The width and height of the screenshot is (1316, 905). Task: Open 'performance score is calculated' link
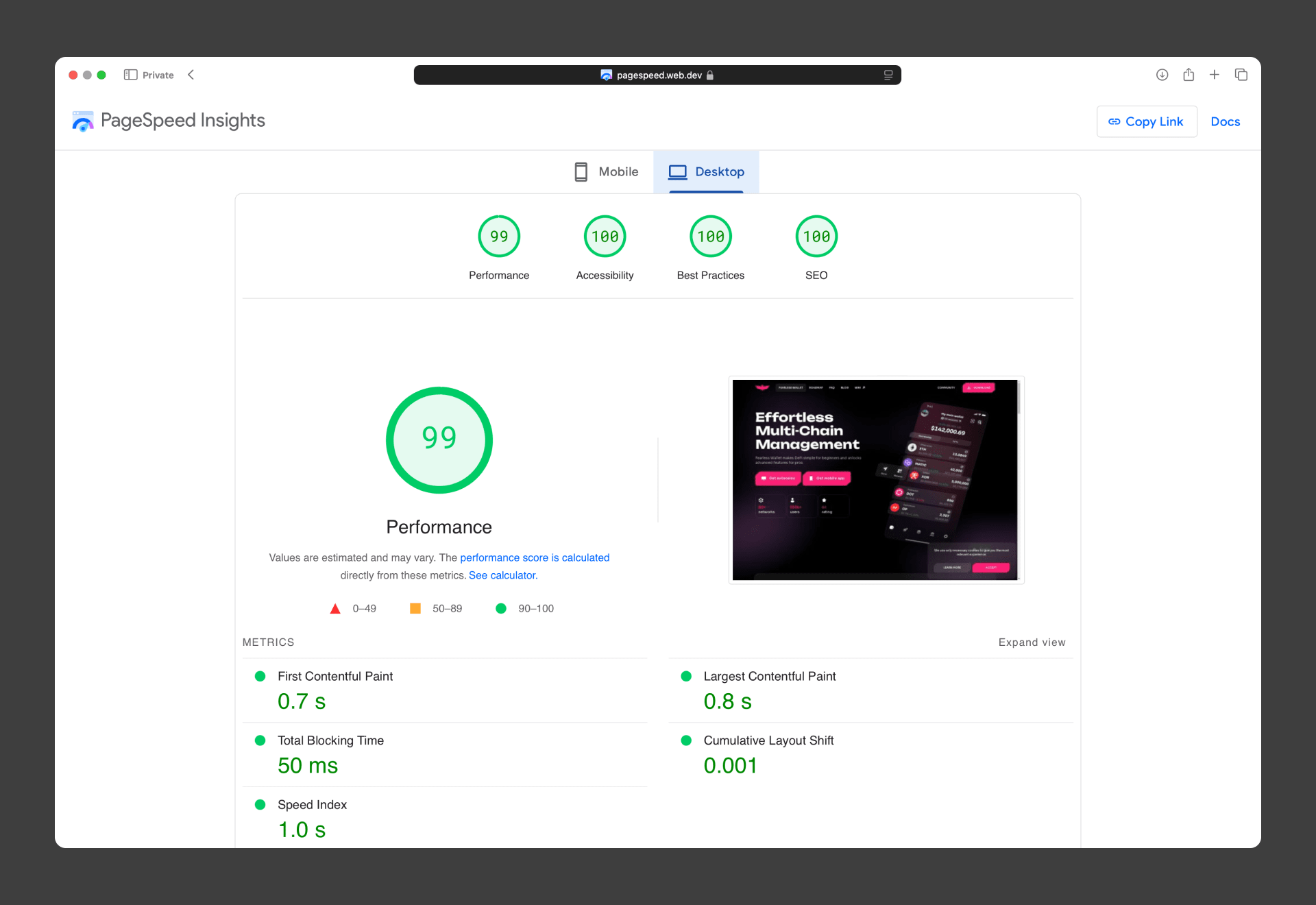click(535, 557)
